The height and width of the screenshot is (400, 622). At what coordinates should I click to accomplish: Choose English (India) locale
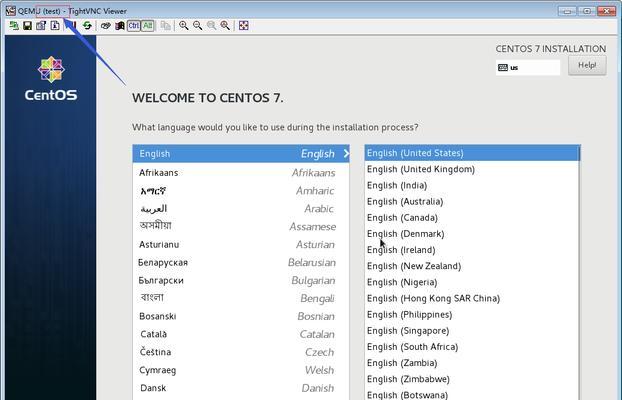pos(472,185)
